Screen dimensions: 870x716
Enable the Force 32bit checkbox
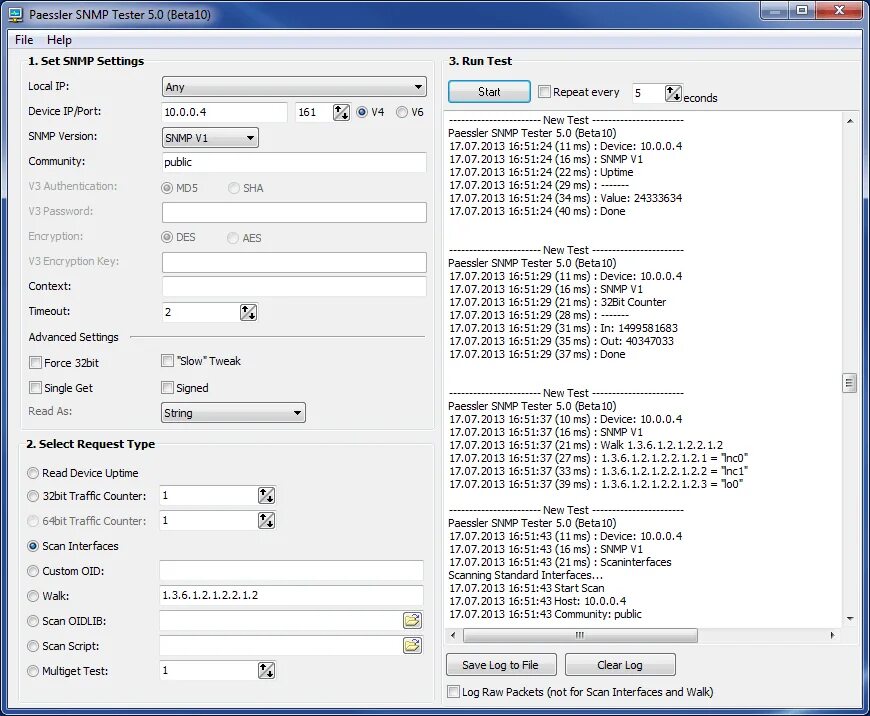pyautogui.click(x=35, y=362)
